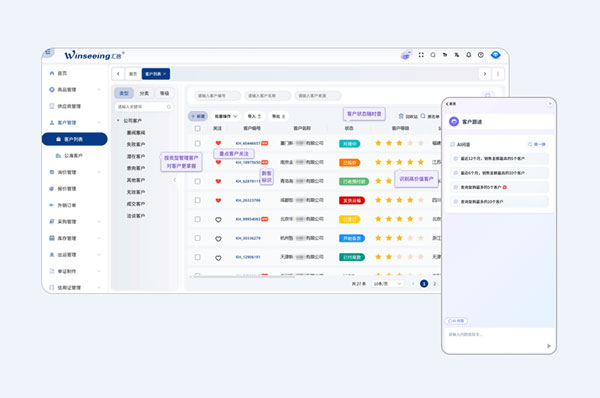
Task: Open the 厦门 row customer number link
Action: [248, 143]
